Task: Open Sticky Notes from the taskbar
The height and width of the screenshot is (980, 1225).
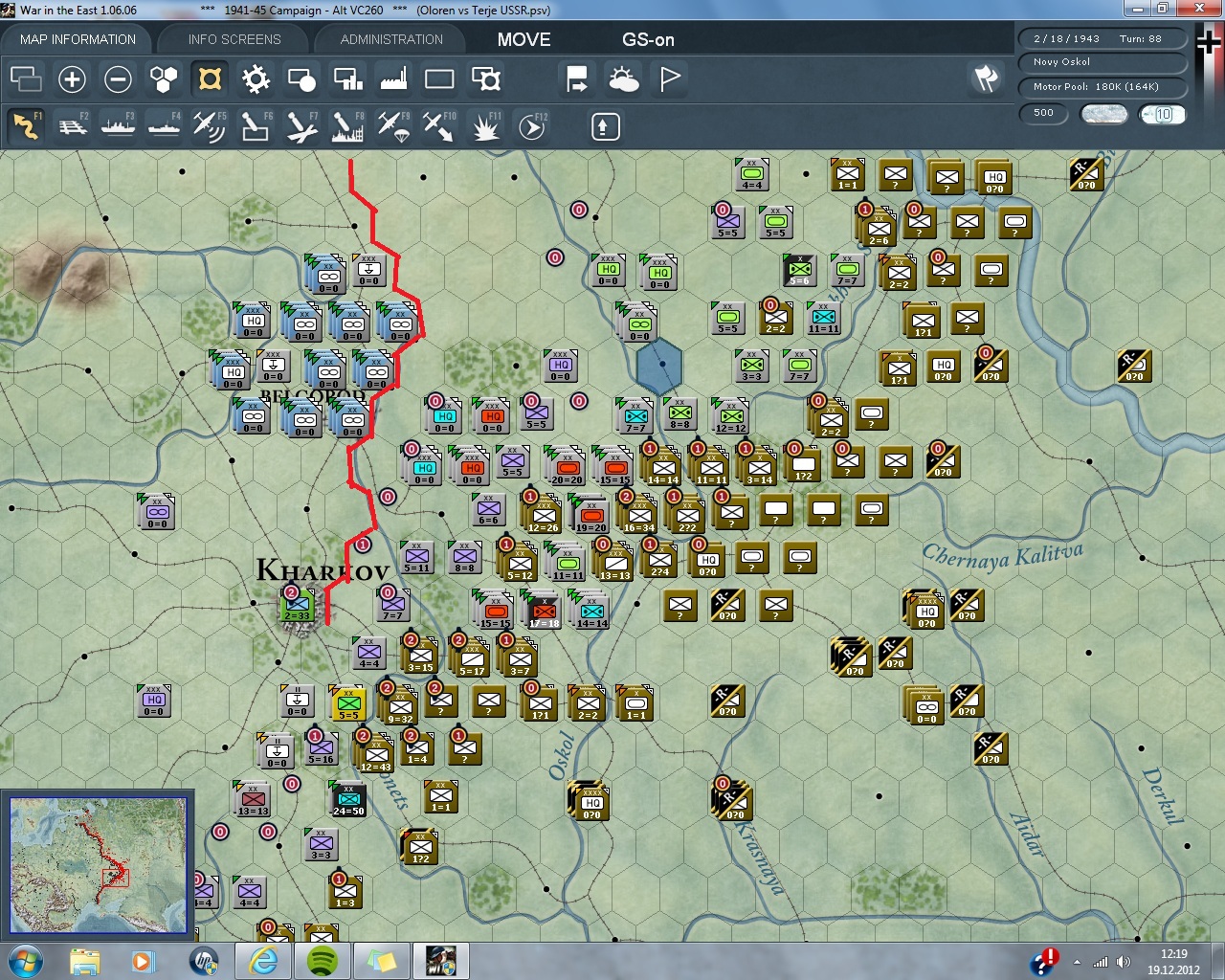Action: tap(382, 961)
